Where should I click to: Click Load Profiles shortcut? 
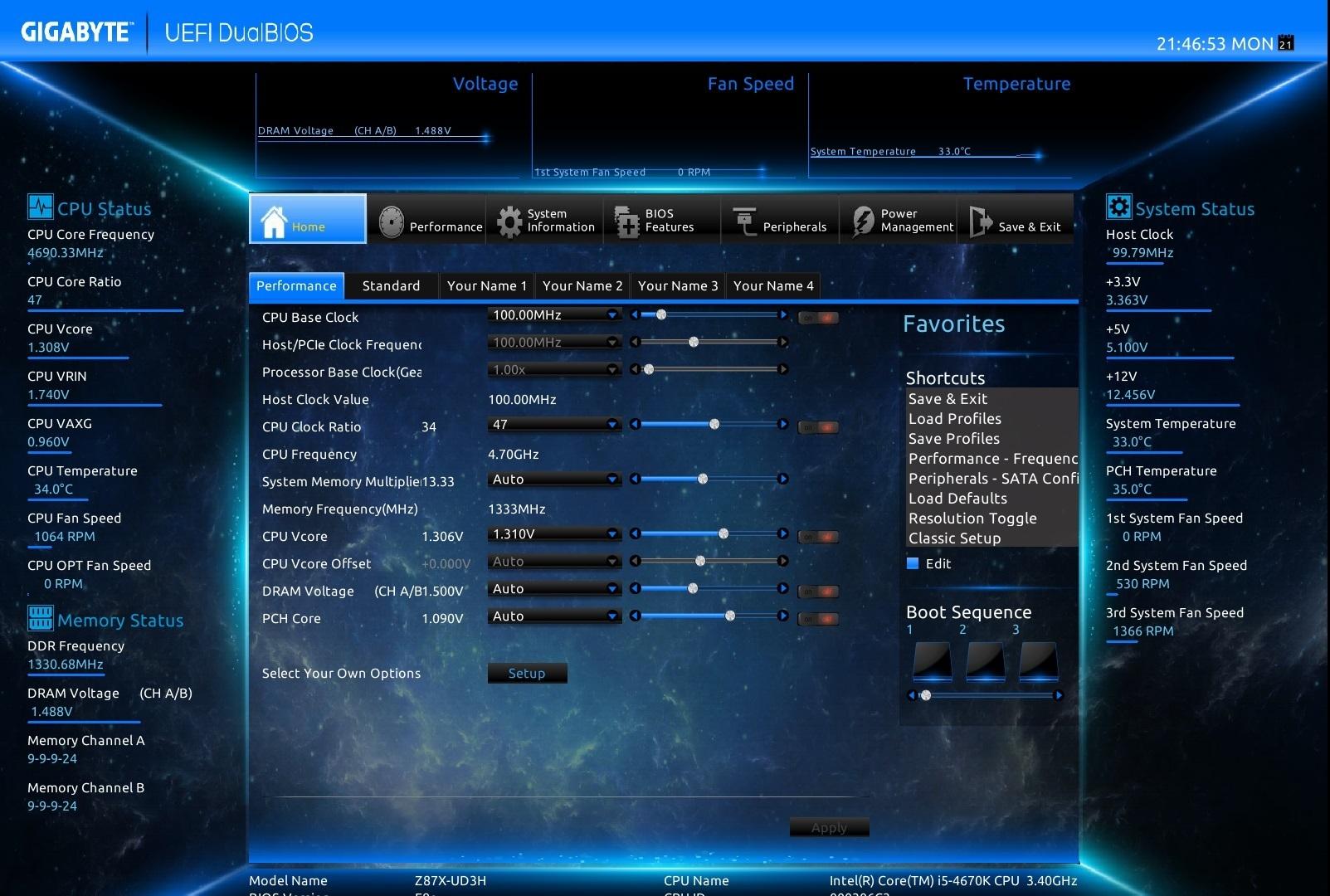pyautogui.click(x=955, y=418)
